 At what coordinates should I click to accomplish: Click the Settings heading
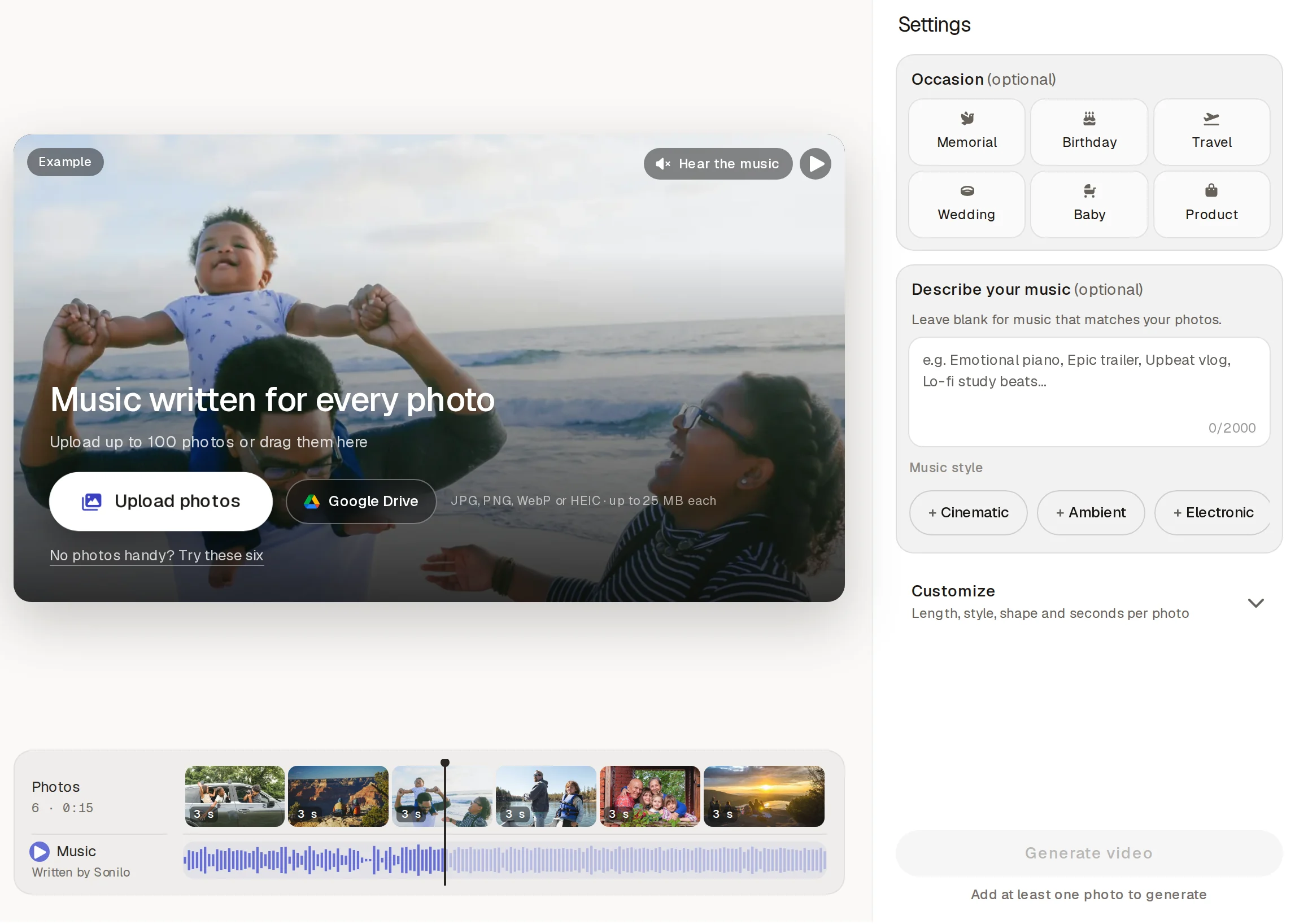935,25
